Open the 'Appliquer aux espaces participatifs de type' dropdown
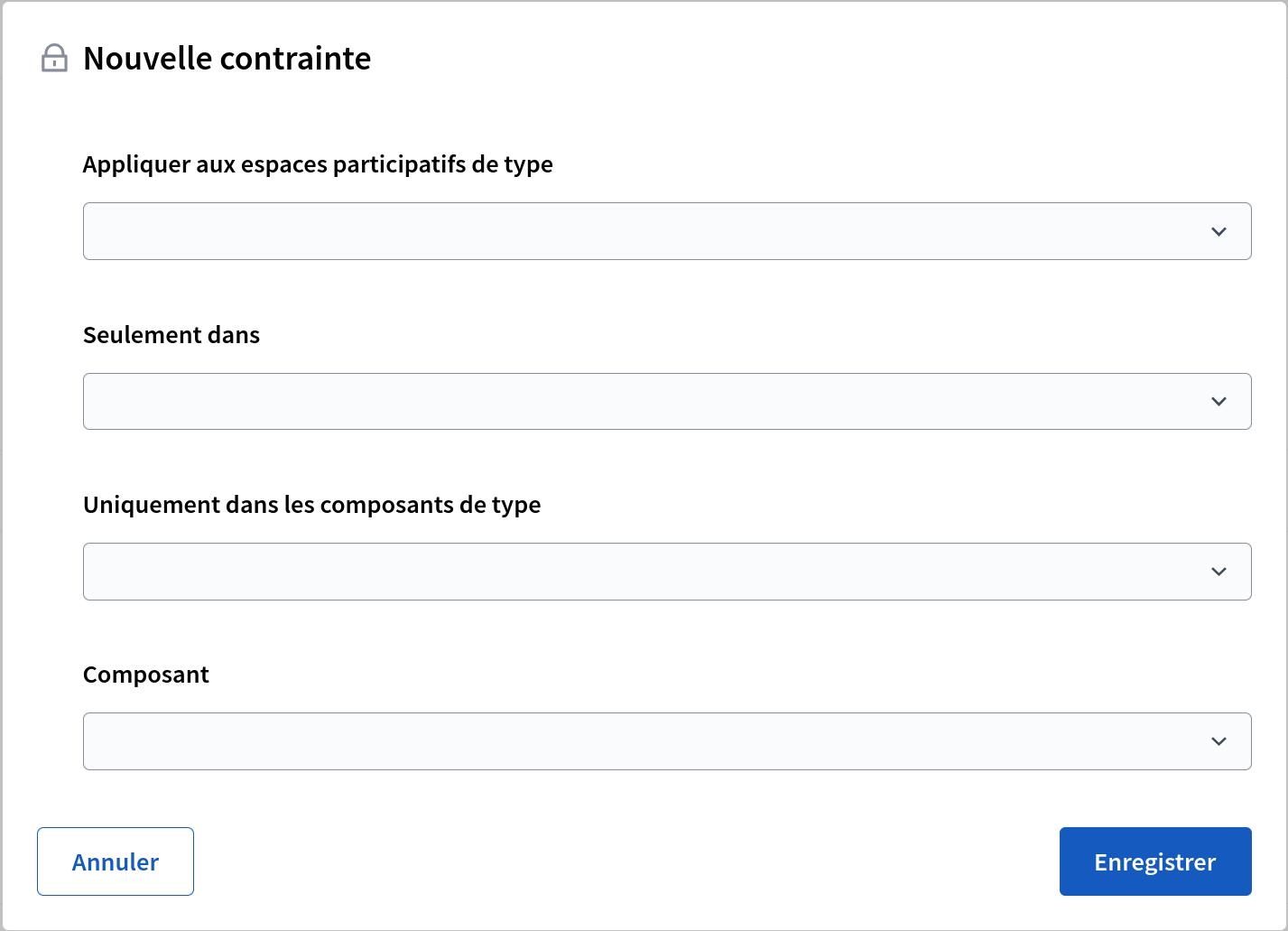Image resolution: width=1288 pixels, height=931 pixels. tap(666, 231)
